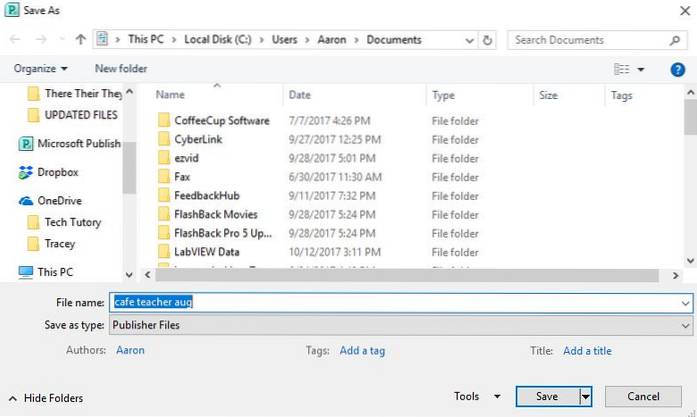Screen dimensions: 697x417
Task: Sort by the Name column header
Action: [x=171, y=96]
